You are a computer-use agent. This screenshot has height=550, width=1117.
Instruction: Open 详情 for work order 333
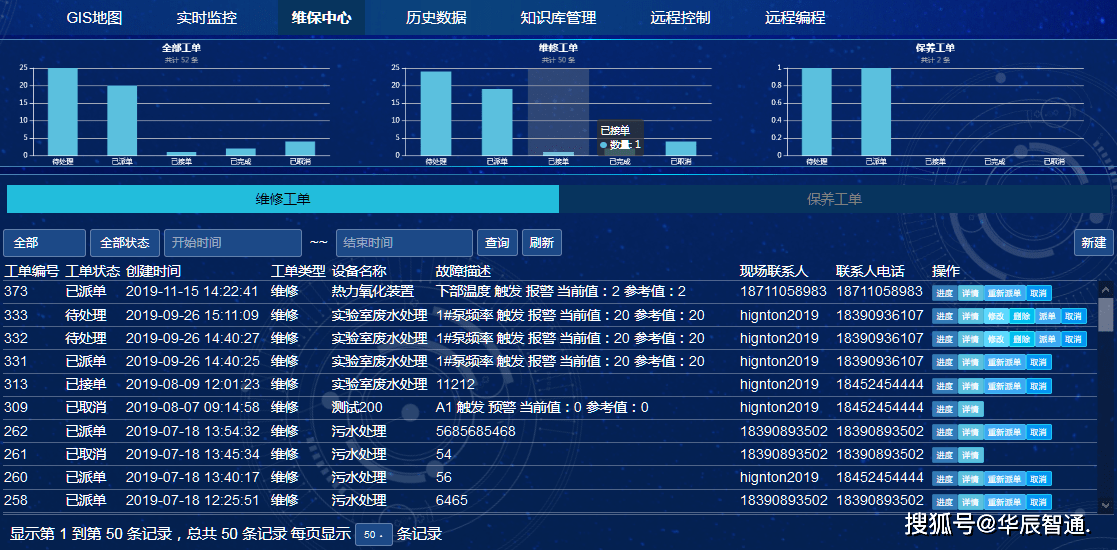click(x=970, y=316)
